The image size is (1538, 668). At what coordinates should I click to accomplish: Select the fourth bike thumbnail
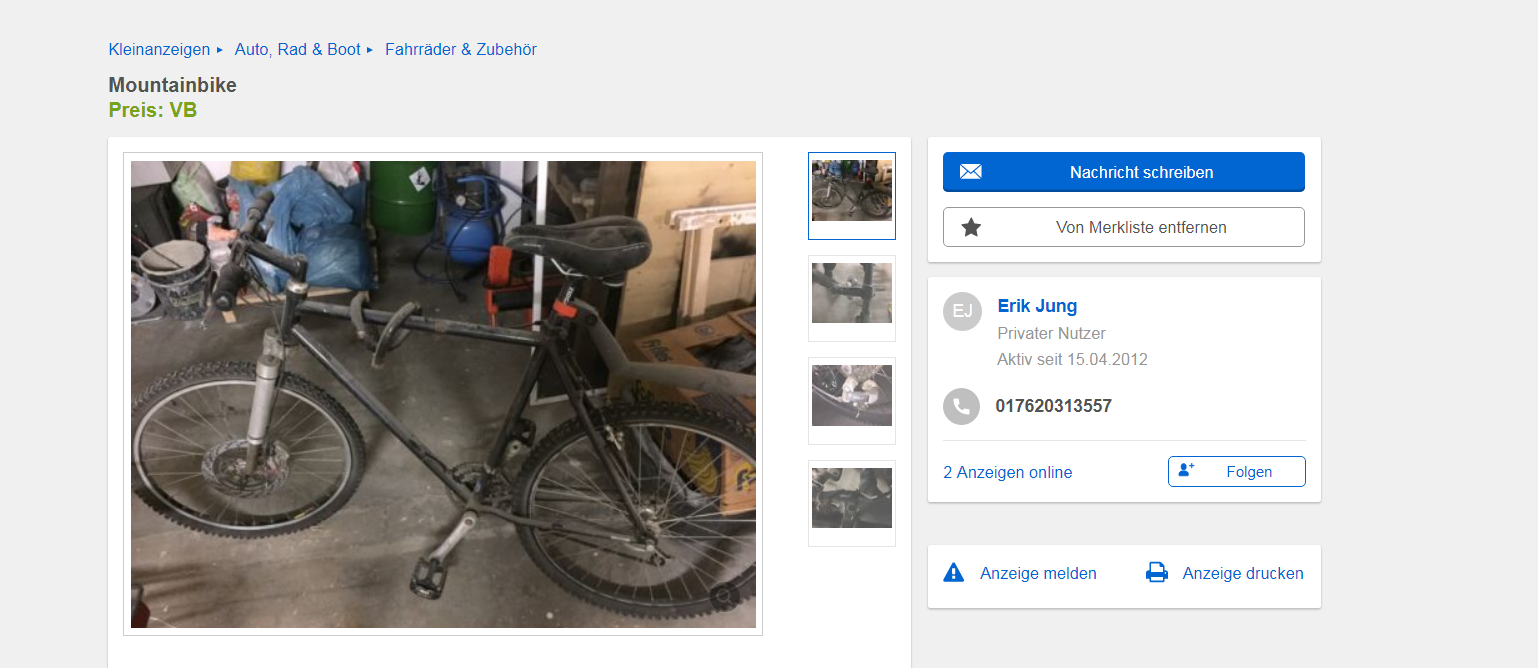tap(852, 503)
